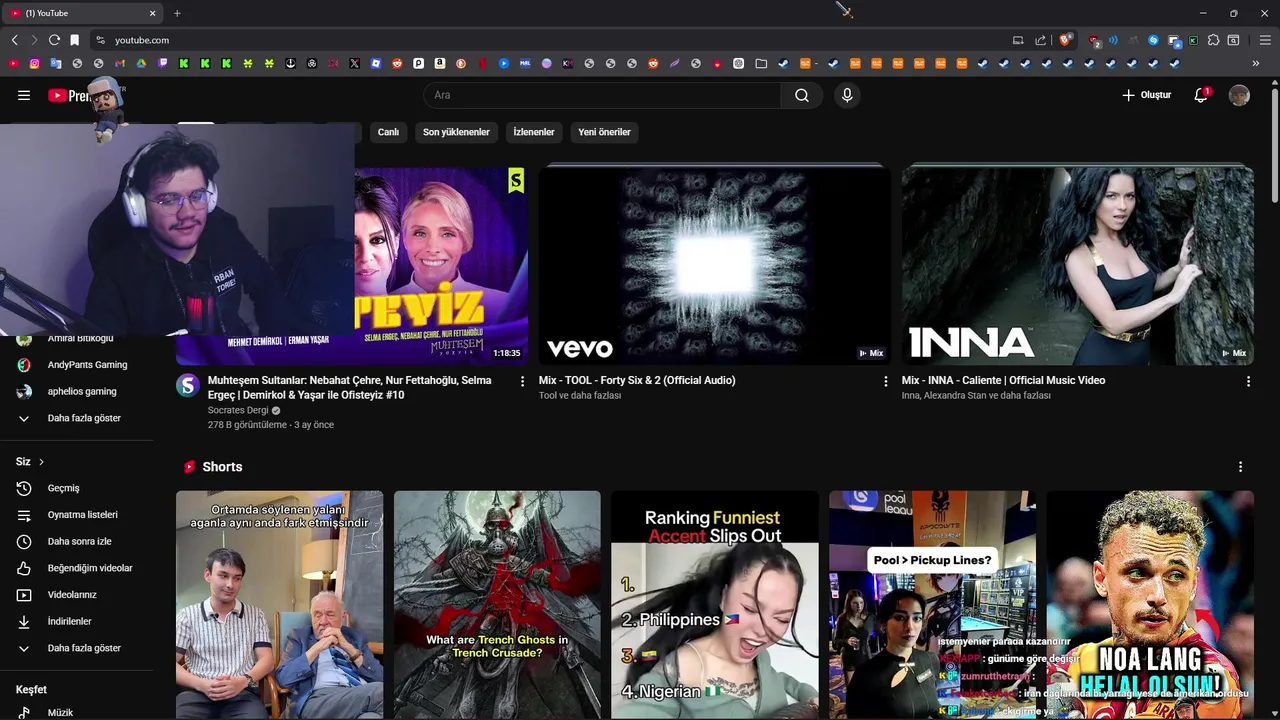Open the browser extensions puzzle icon
Screen dimensions: 1280x720
1213,40
